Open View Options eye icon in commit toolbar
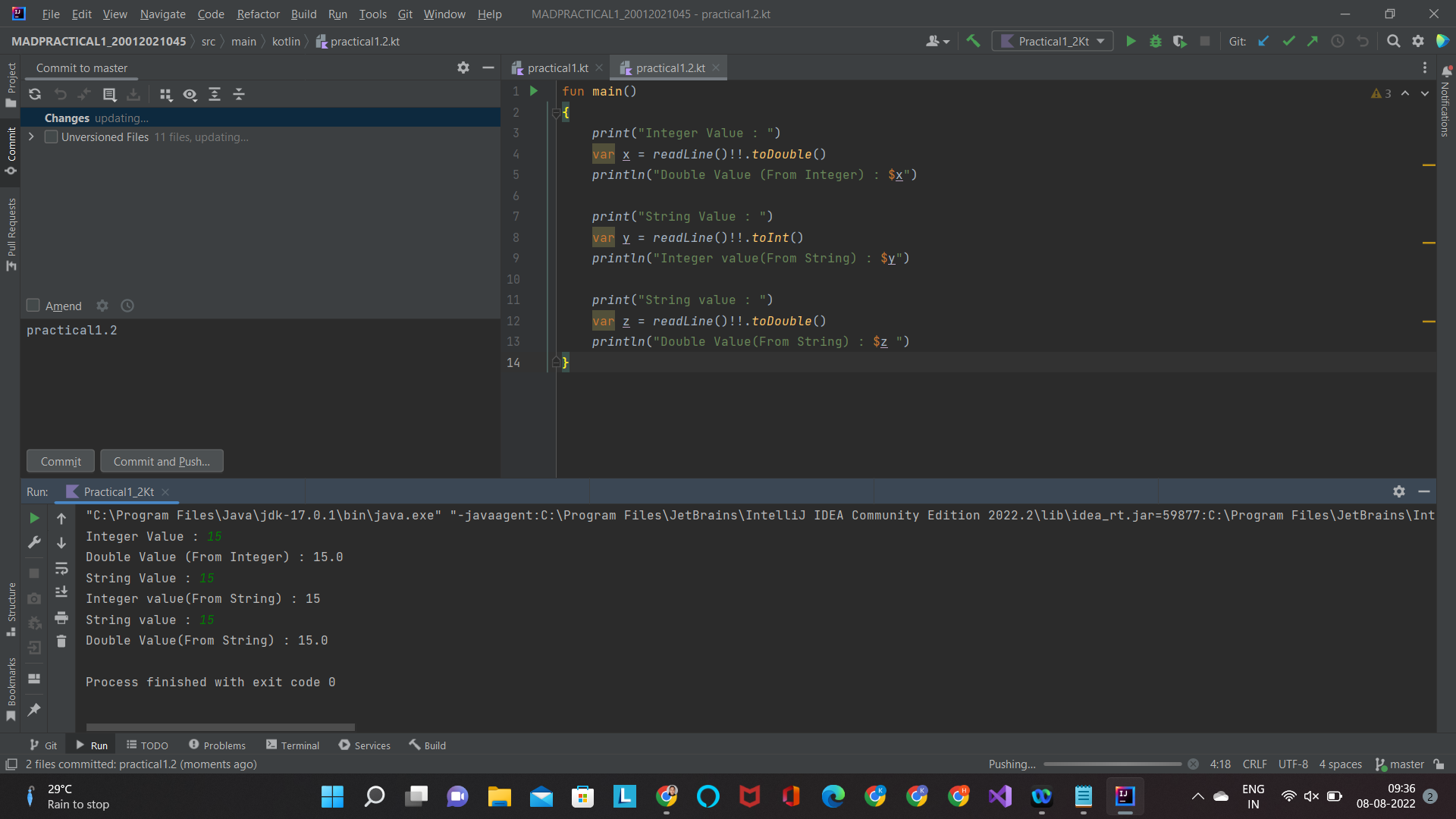The height and width of the screenshot is (819, 1456). pyautogui.click(x=190, y=95)
